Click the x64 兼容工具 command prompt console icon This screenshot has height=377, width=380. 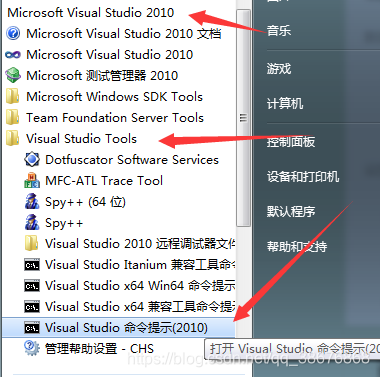[32, 307]
